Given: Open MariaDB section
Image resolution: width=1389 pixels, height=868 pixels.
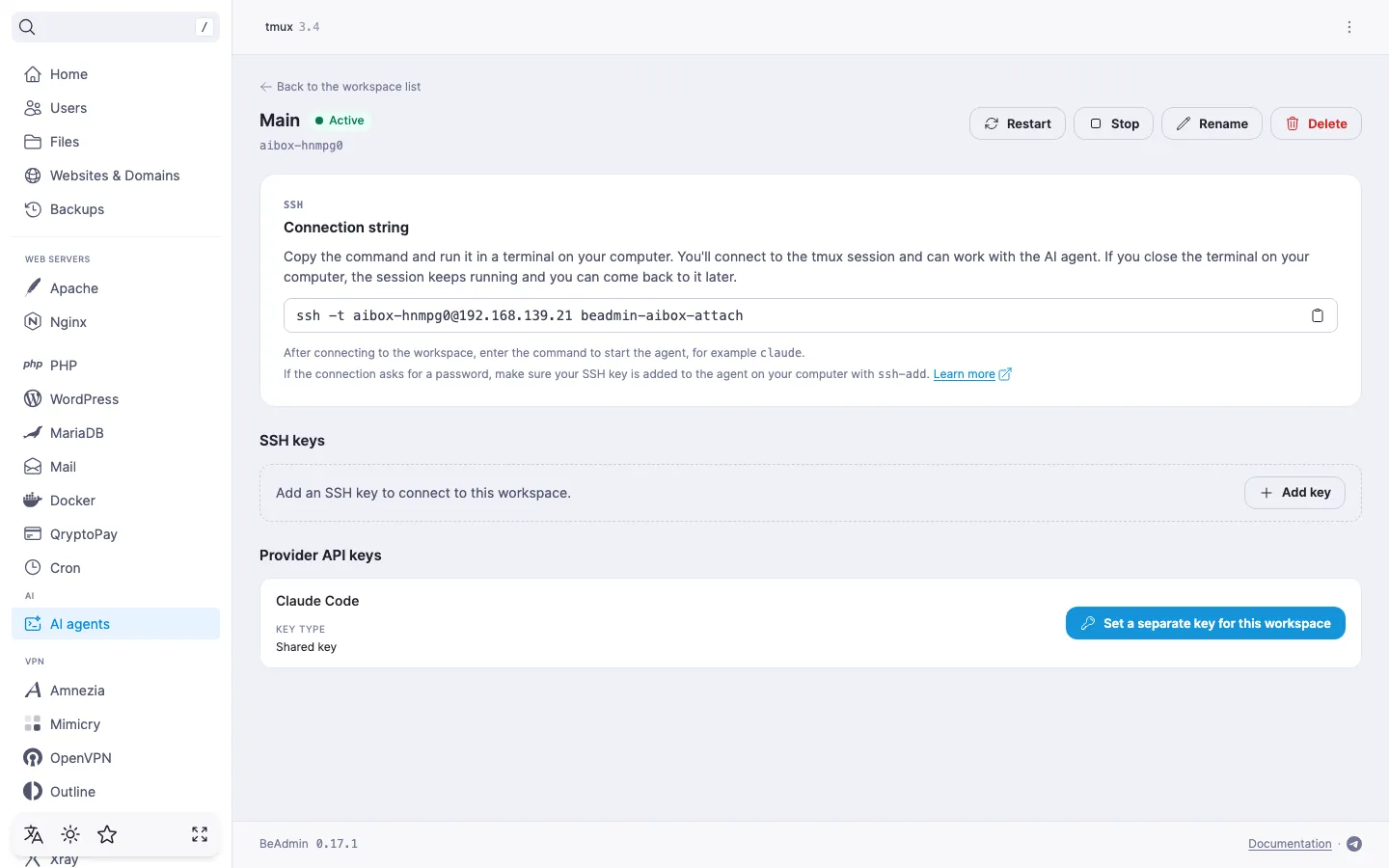Looking at the screenshot, I should (116, 433).
